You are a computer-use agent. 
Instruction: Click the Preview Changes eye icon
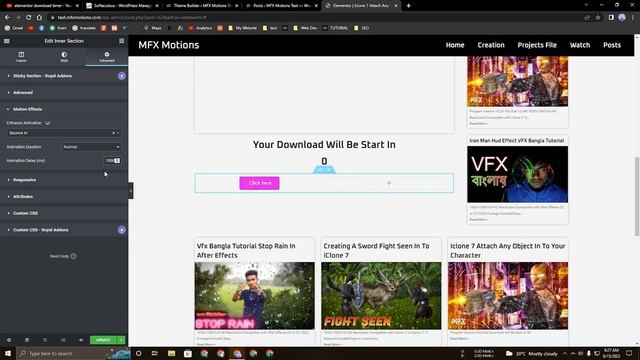pos(81,340)
